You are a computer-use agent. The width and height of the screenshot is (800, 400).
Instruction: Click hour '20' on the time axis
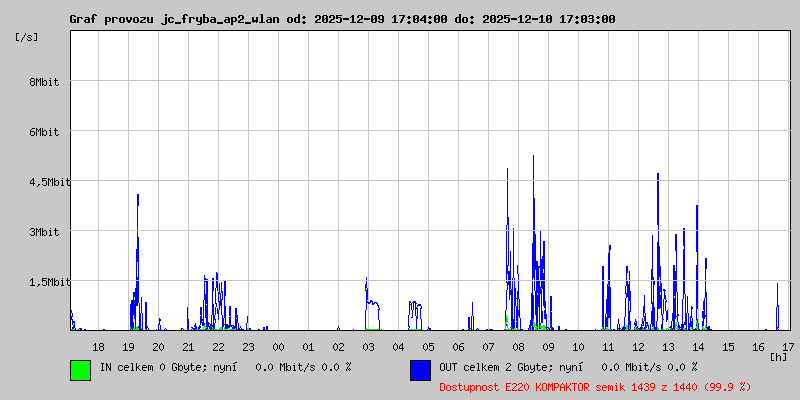pyautogui.click(x=159, y=347)
